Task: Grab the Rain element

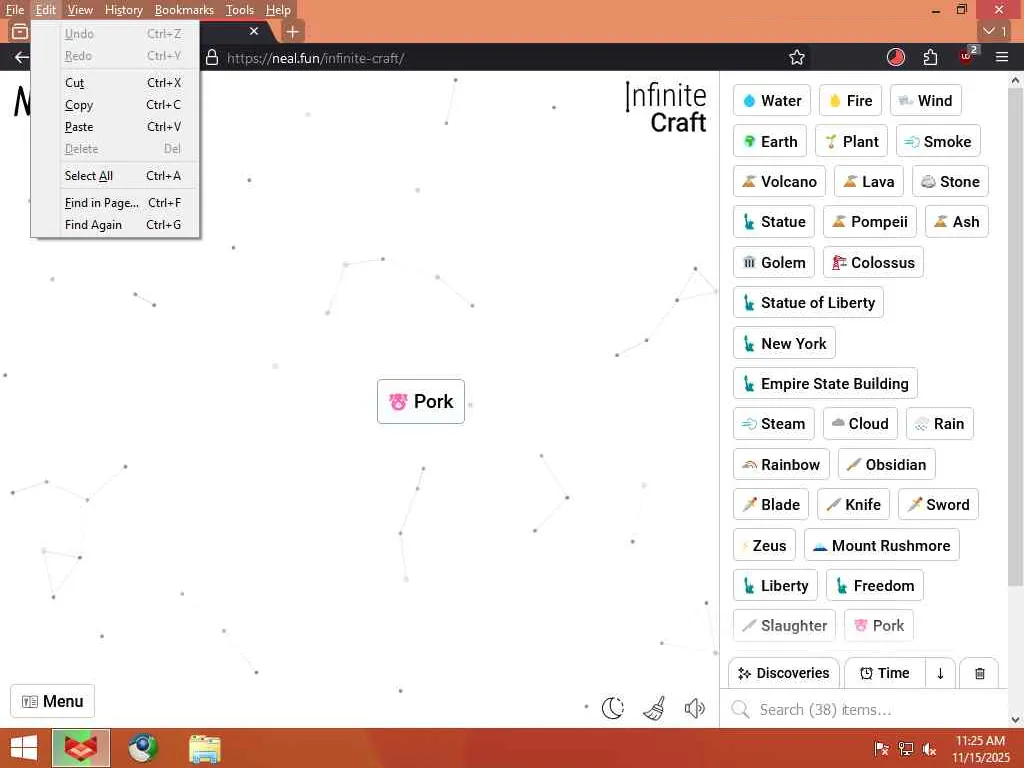Action: click(x=940, y=424)
